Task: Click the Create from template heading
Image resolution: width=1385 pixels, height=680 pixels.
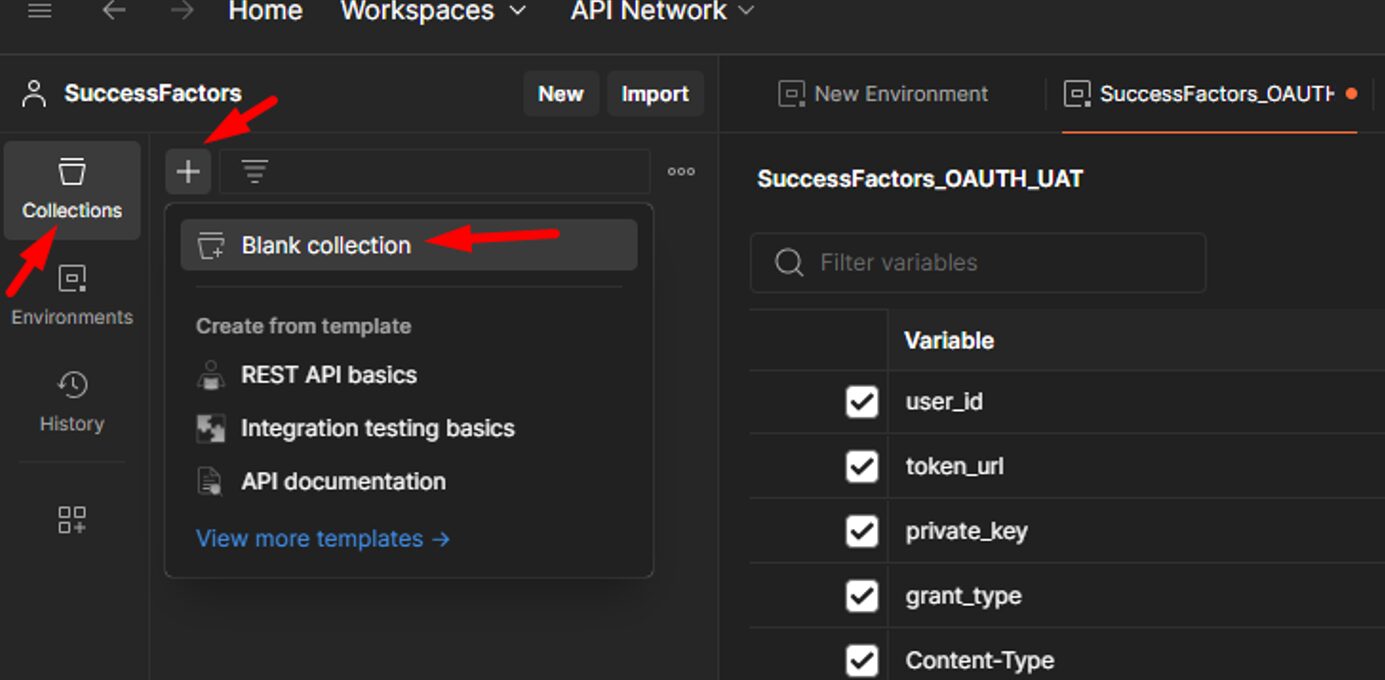Action: tap(304, 326)
